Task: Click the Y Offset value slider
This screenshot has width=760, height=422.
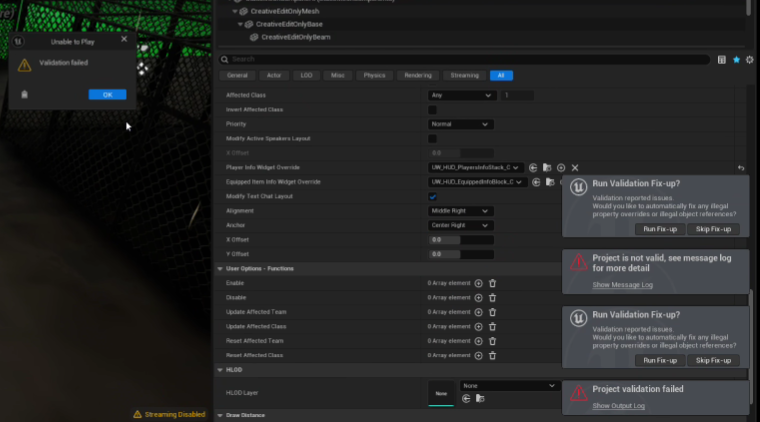Action: point(460,254)
